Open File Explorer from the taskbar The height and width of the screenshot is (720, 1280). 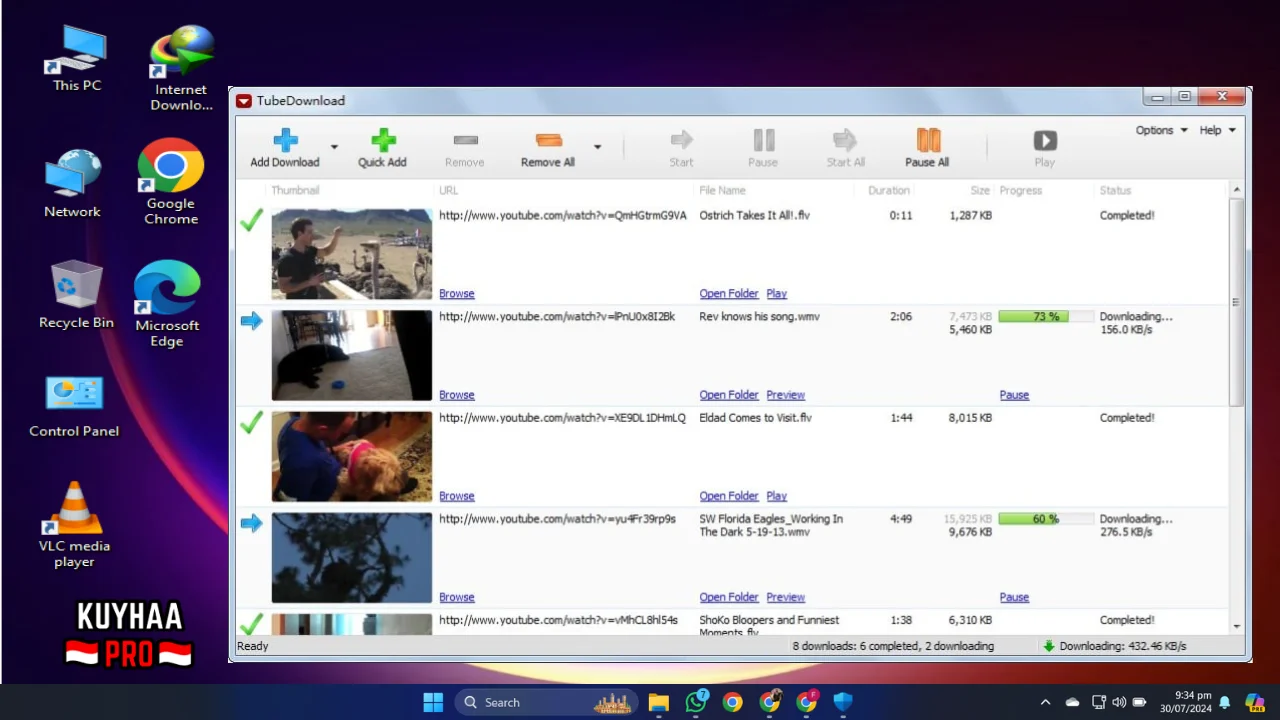[658, 702]
